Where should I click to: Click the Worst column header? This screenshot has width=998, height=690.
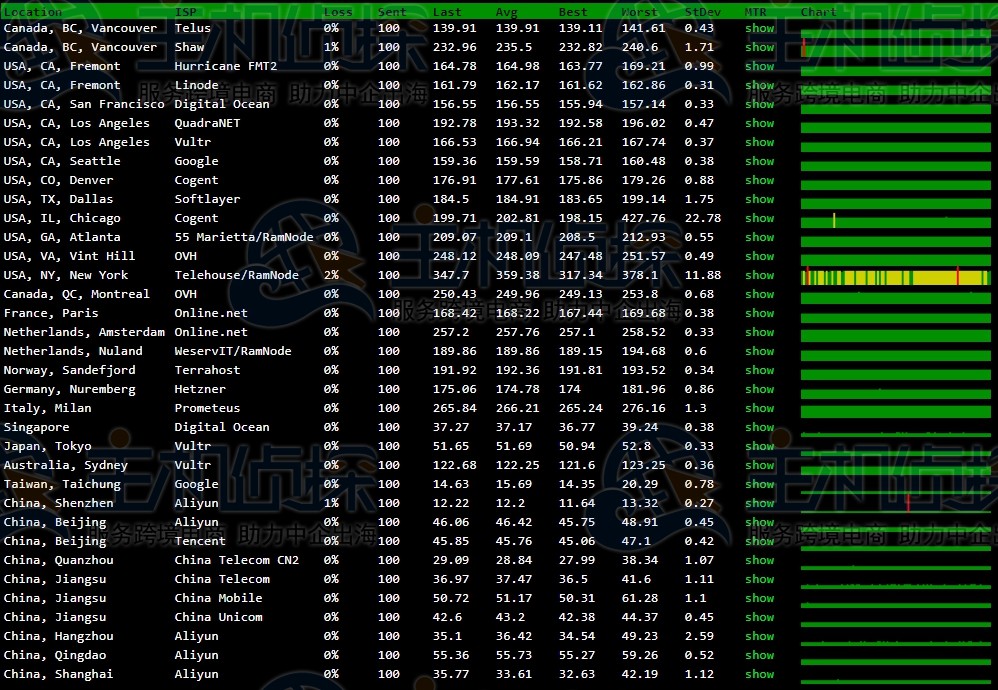[x=640, y=12]
